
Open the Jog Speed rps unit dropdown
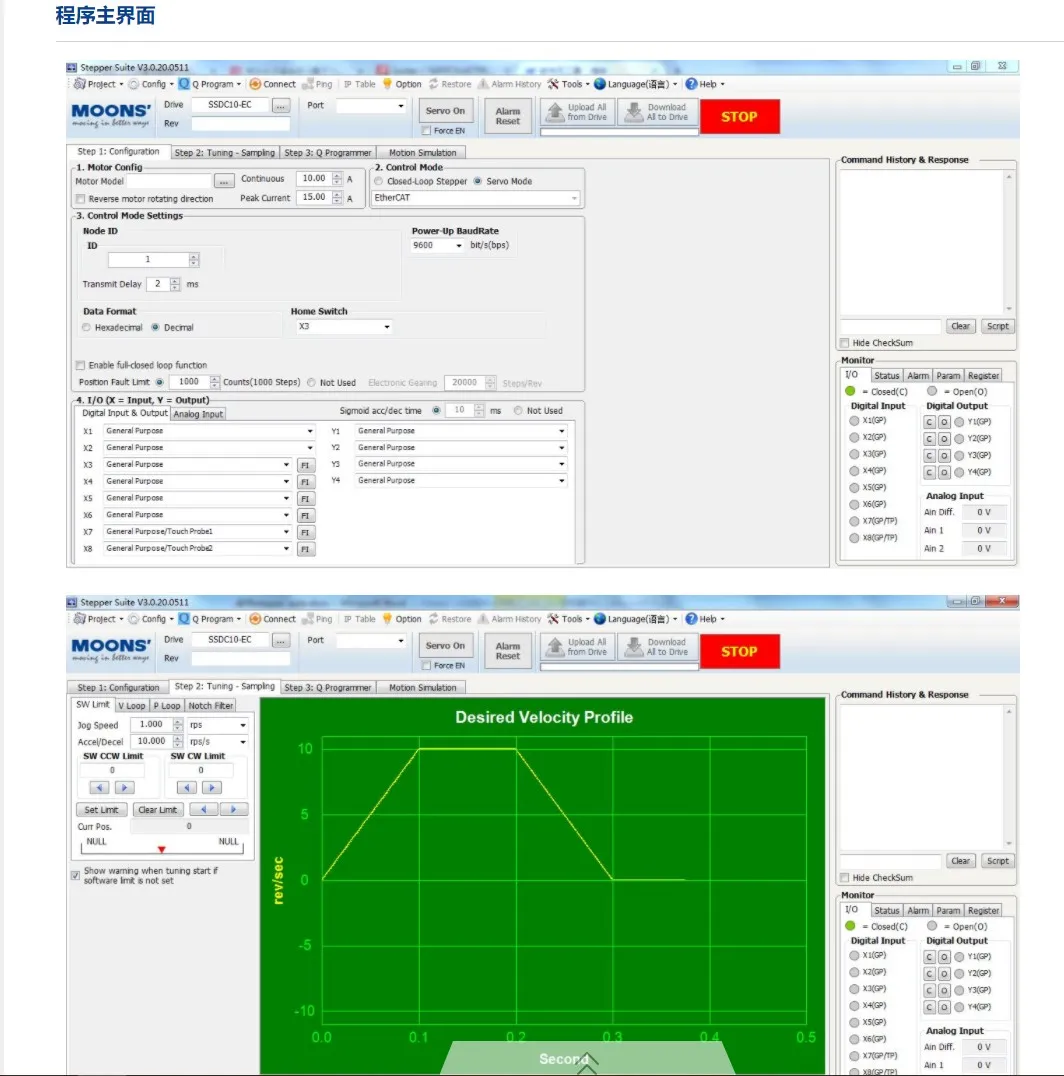click(x=218, y=725)
